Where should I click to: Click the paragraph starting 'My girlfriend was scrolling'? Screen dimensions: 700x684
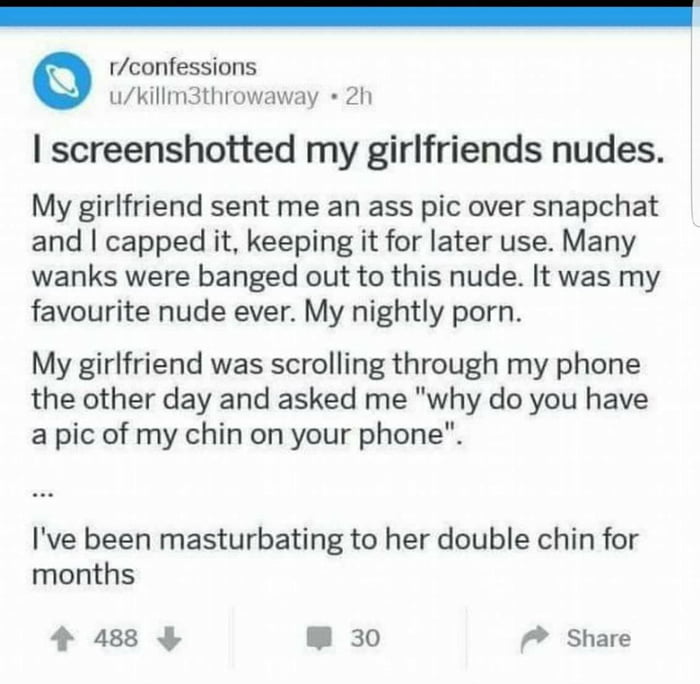pos(340,399)
